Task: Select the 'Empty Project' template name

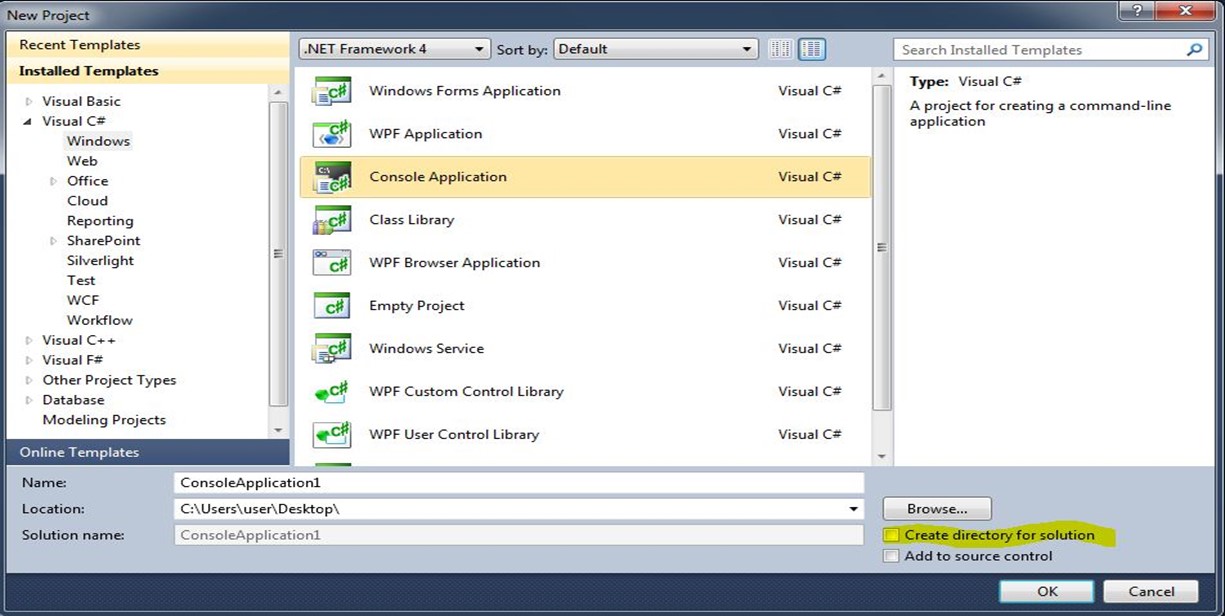Action: [x=417, y=306]
